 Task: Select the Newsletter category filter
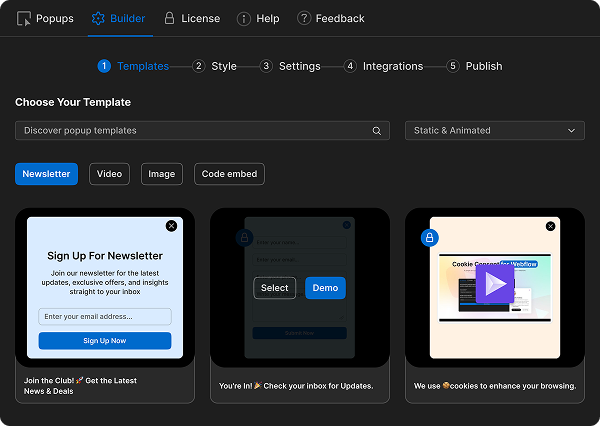tap(46, 174)
